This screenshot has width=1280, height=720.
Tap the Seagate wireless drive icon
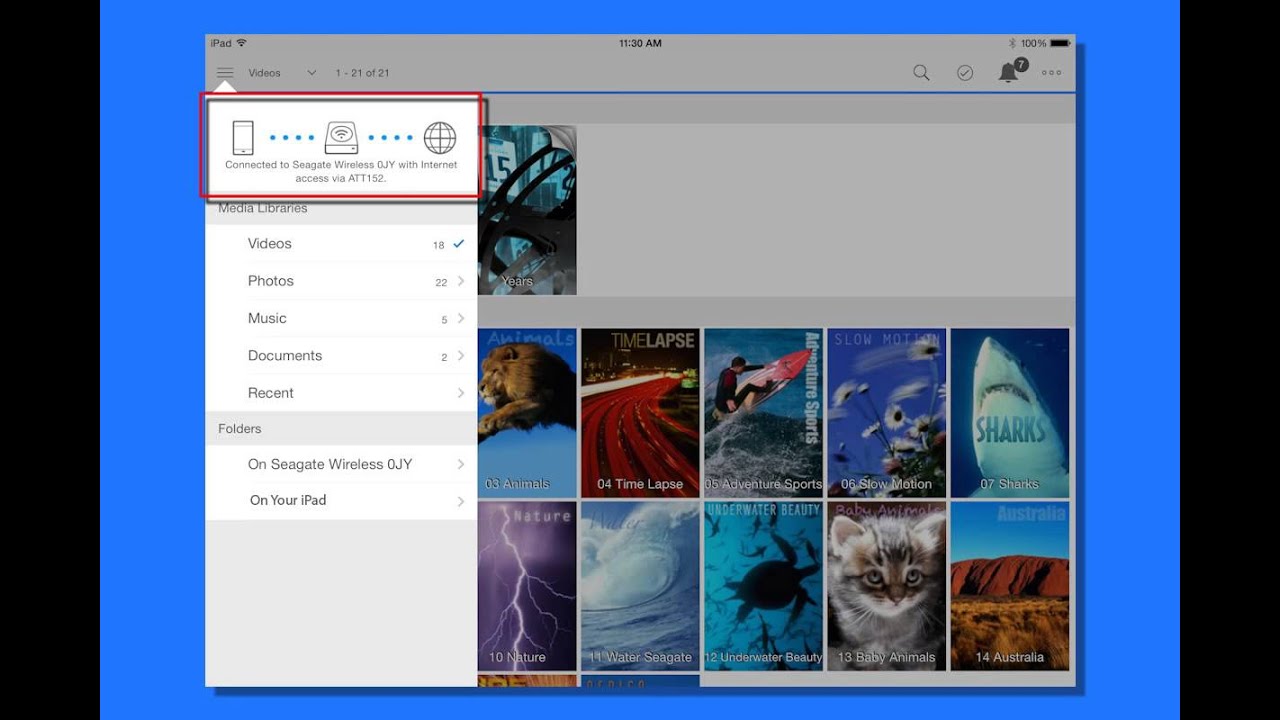pyautogui.click(x=341, y=137)
